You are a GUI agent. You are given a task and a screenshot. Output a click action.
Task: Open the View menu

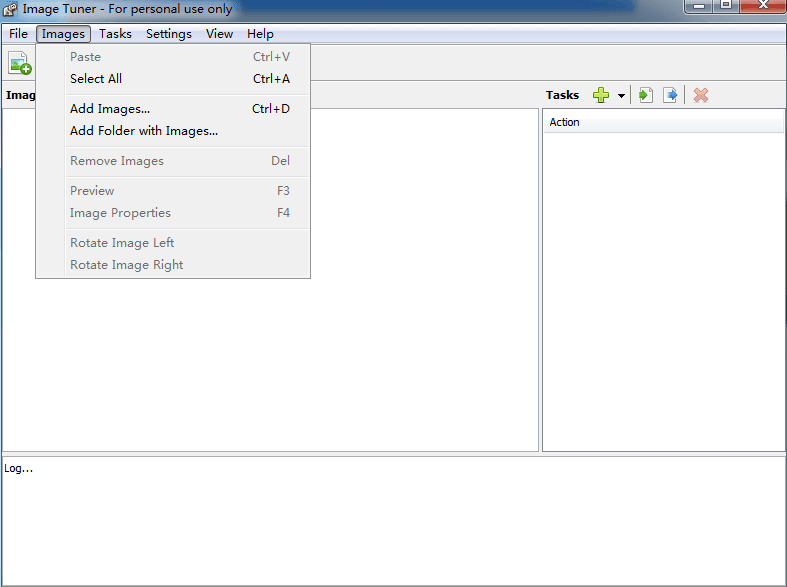click(x=219, y=34)
